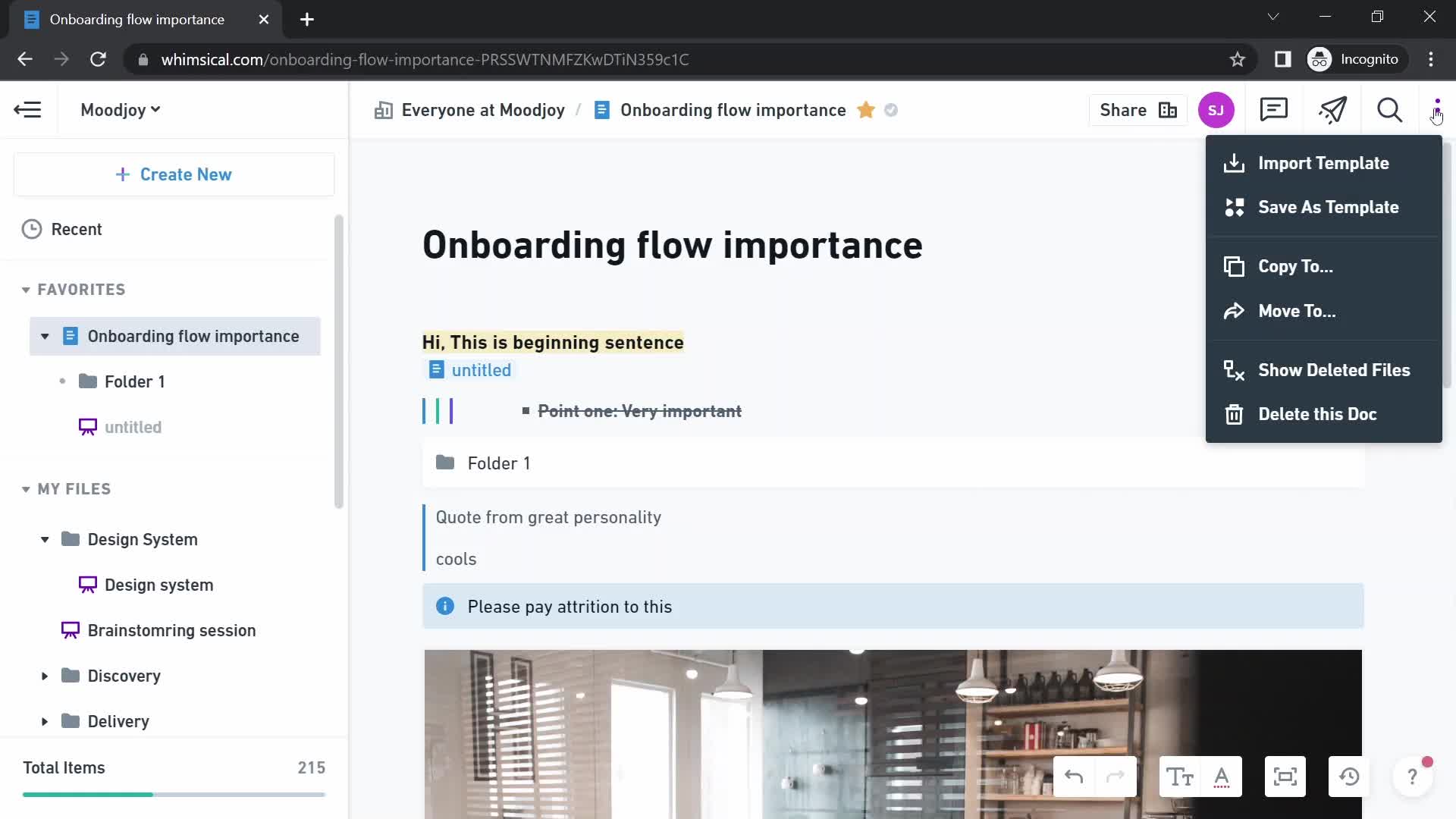The height and width of the screenshot is (819, 1456).
Task: Click the comments icon
Action: [1273, 110]
